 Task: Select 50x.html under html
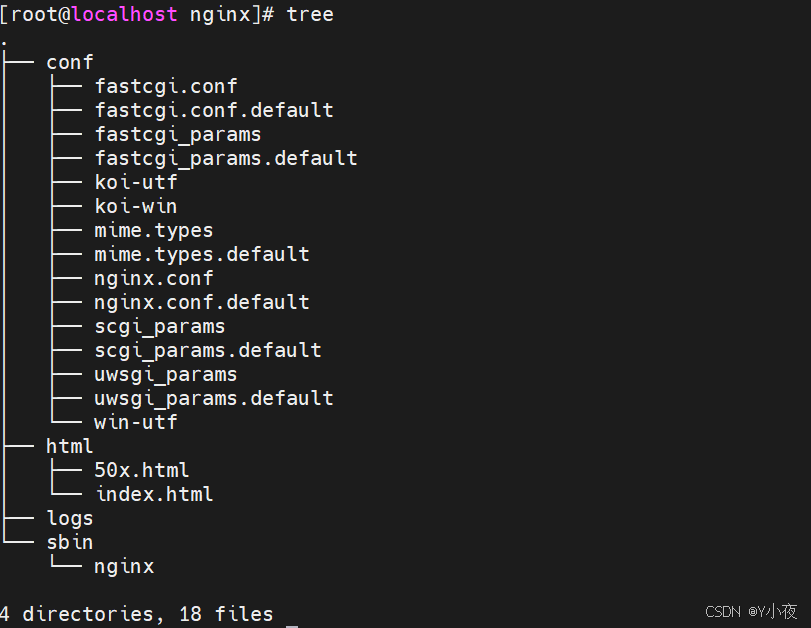point(142,470)
